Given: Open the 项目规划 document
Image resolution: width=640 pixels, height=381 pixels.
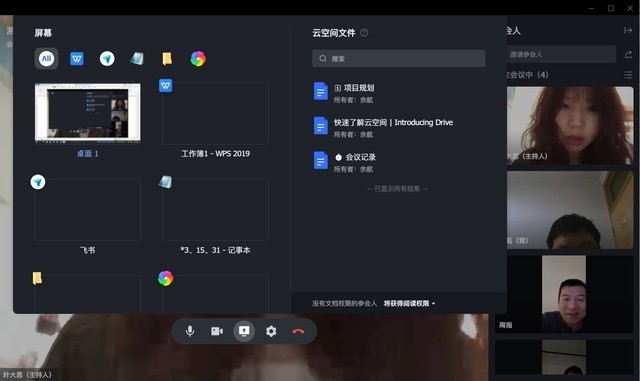Looking at the screenshot, I should click(x=399, y=93).
